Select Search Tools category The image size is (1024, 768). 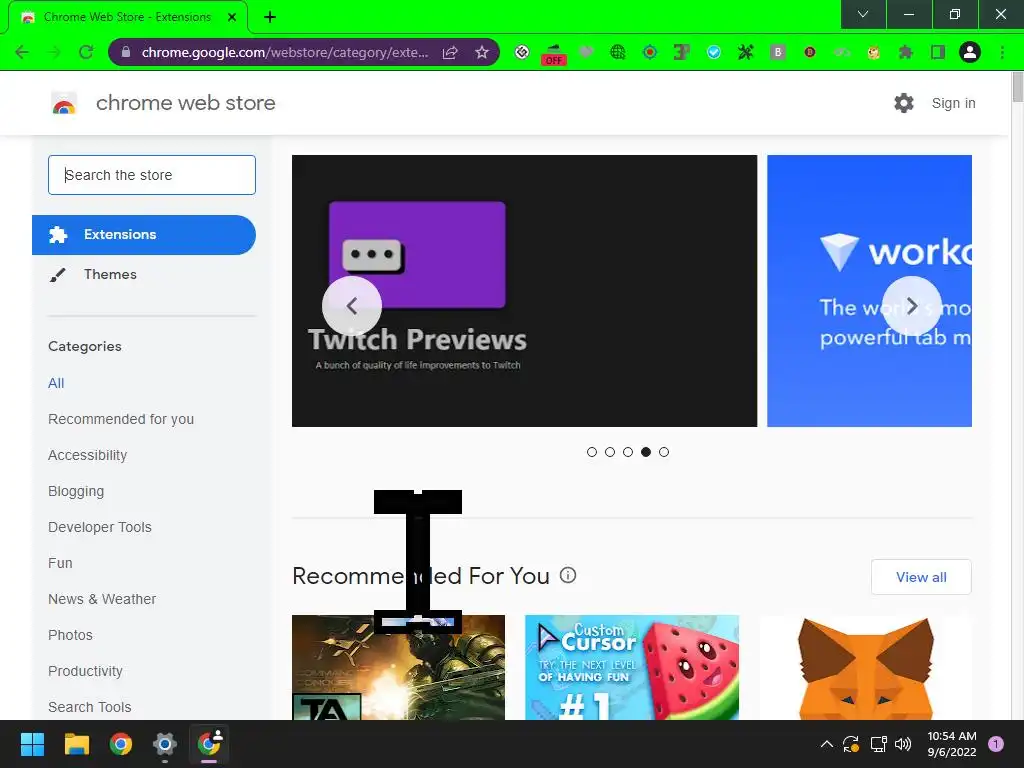(x=89, y=707)
